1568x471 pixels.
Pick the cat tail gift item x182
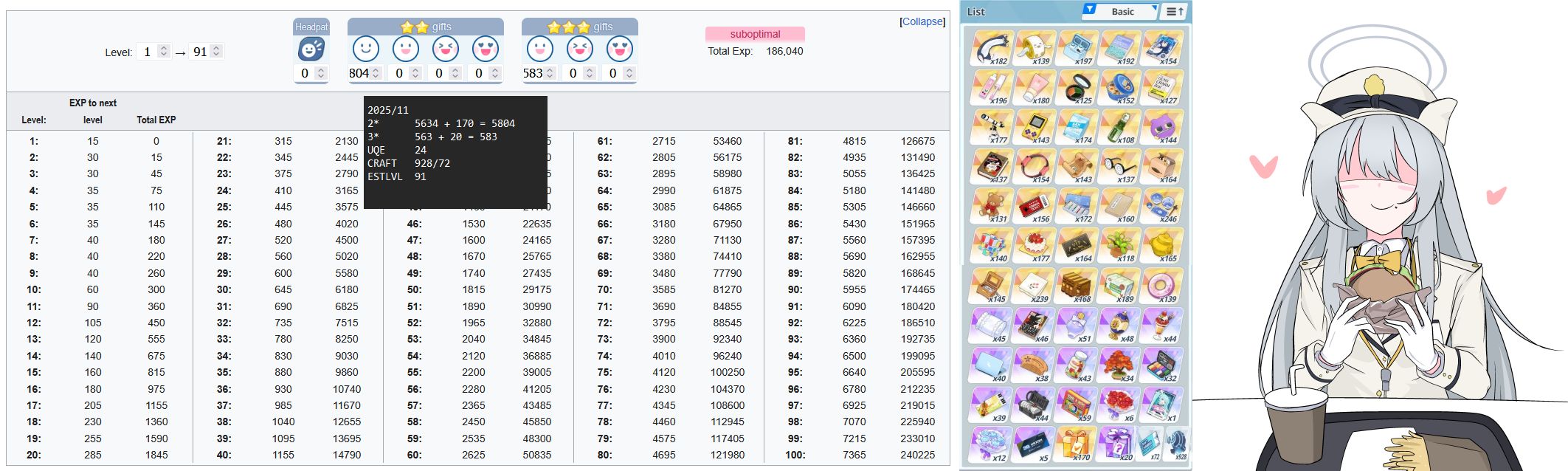point(991,48)
